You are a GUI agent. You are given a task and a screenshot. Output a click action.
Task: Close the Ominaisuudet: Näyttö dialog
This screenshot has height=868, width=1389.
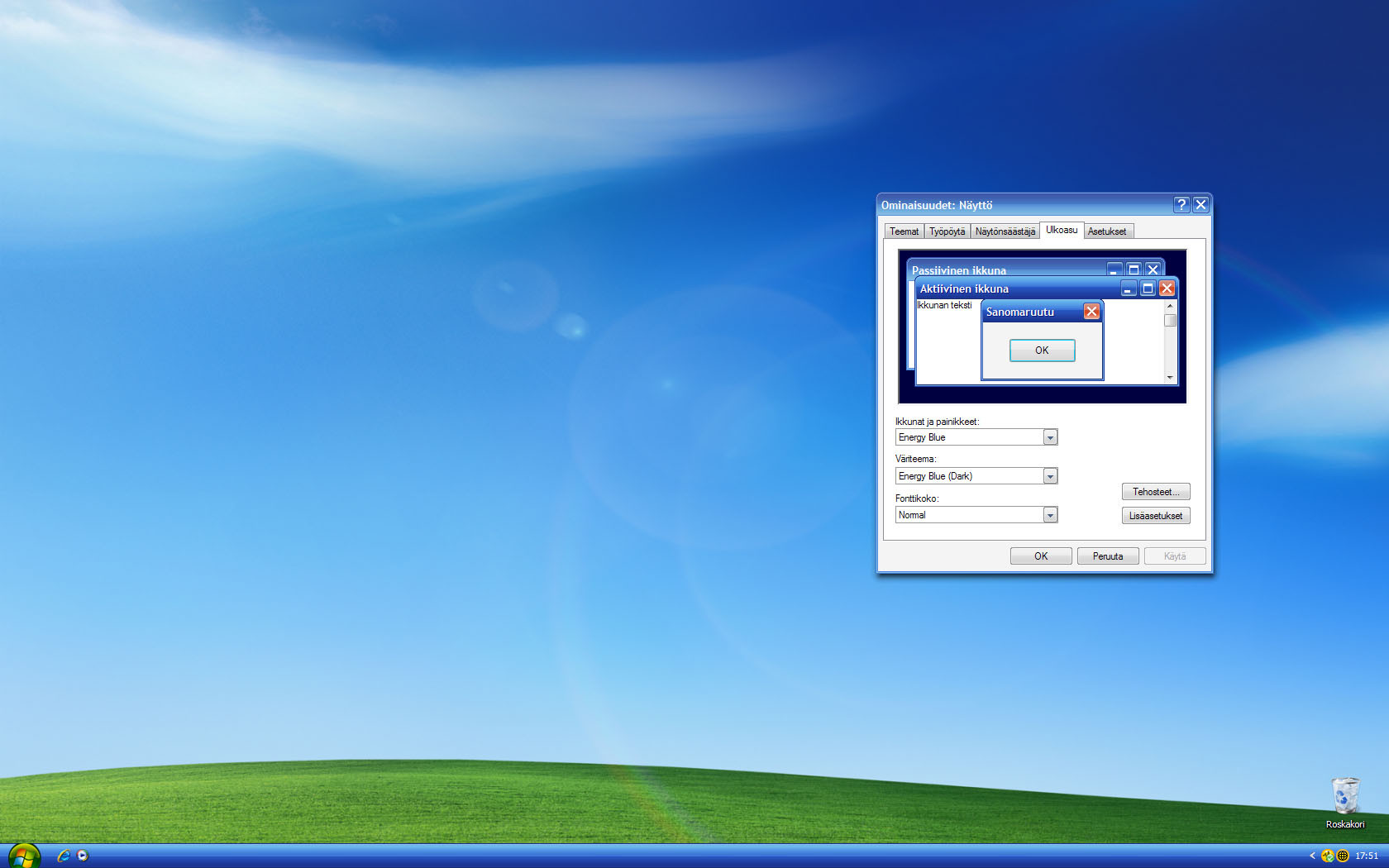pos(1200,204)
